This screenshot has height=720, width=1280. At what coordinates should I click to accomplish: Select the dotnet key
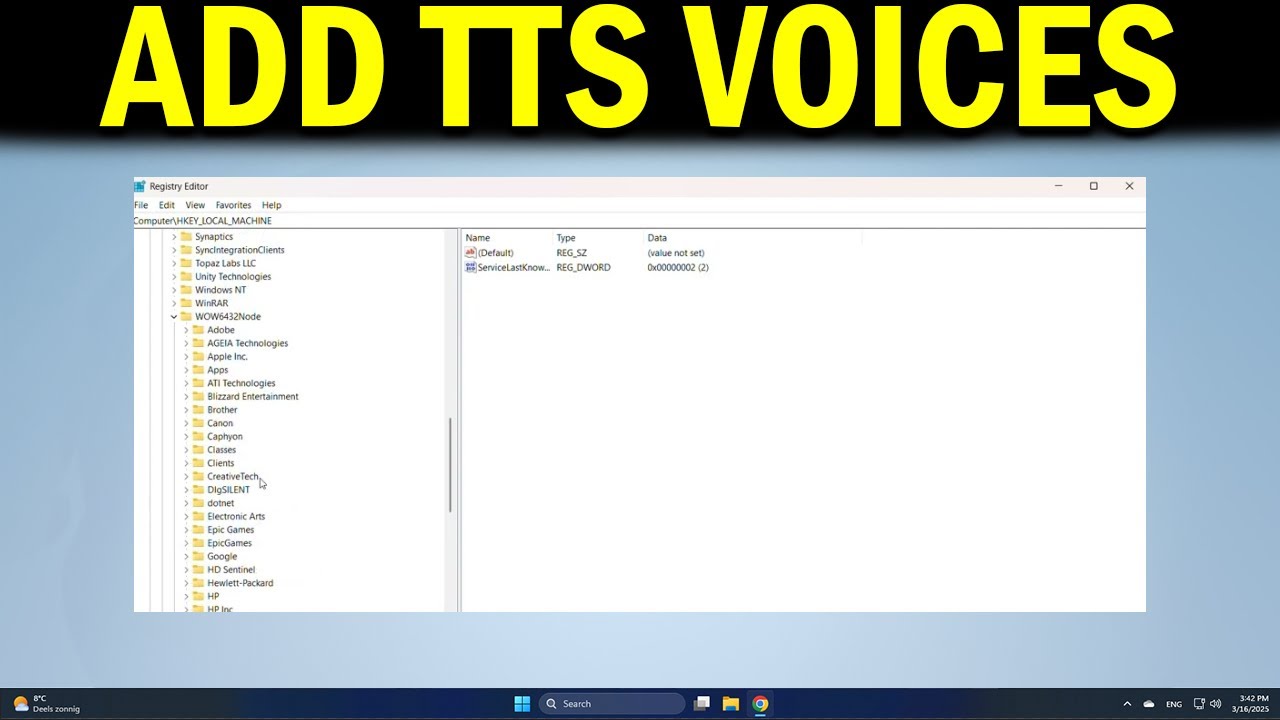[x=221, y=503]
